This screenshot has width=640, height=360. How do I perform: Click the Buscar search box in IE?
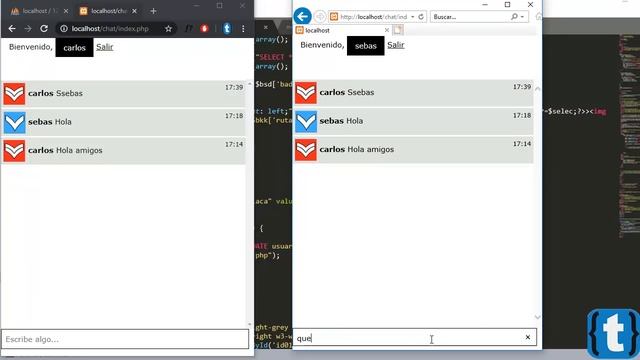469,17
